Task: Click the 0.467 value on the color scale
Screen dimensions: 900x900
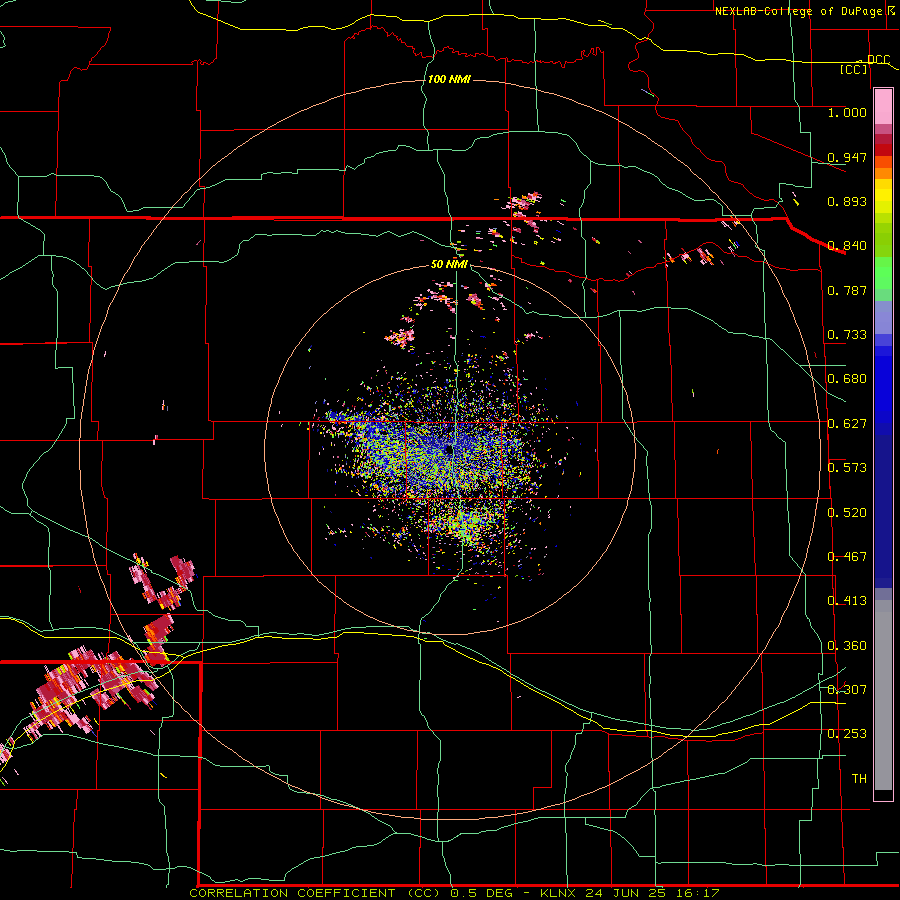Action: click(847, 557)
